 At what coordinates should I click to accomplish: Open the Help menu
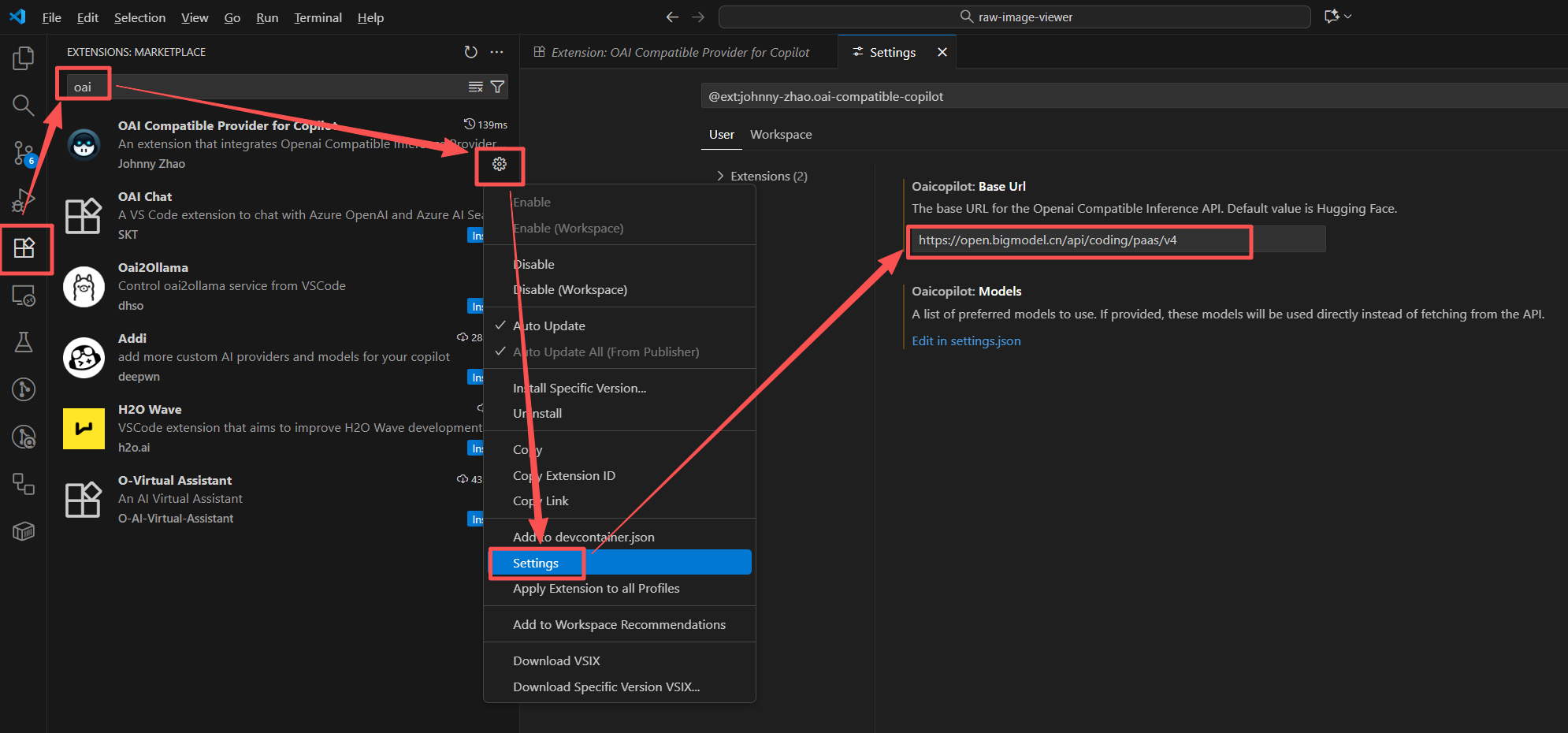[370, 17]
